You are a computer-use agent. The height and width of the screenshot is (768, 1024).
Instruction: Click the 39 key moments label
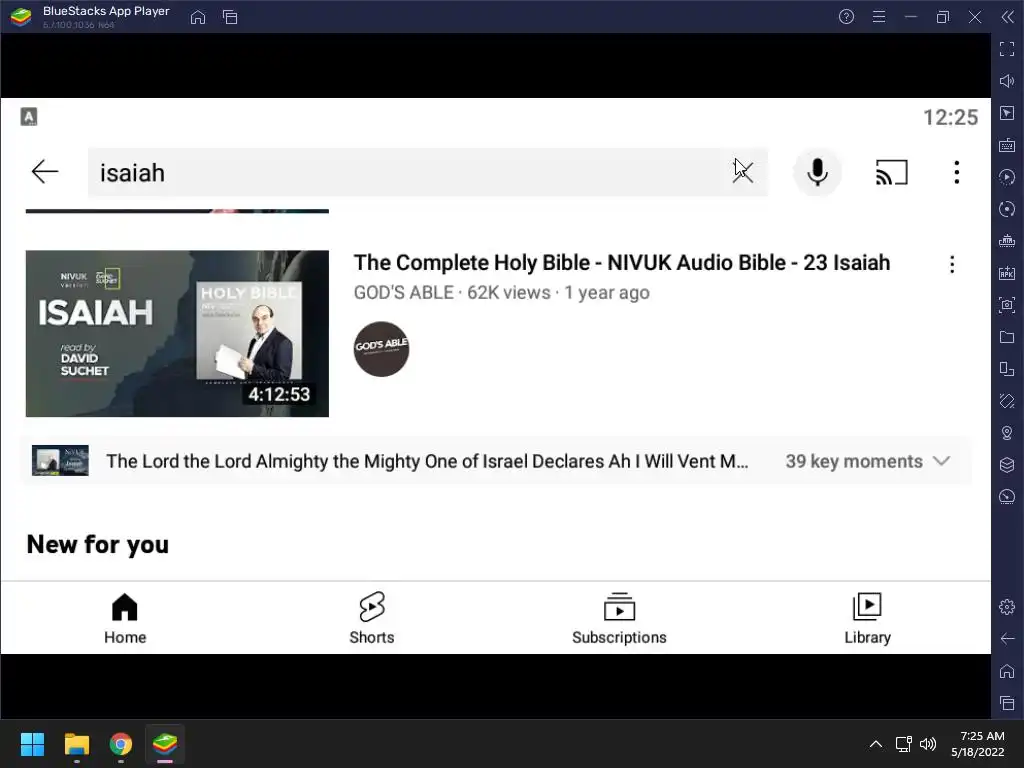[854, 461]
